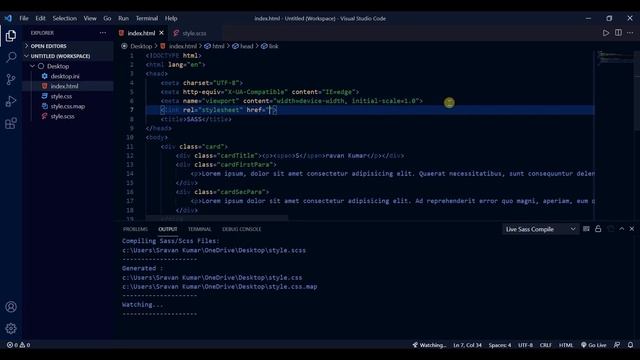Click Desktop in the breadcrumb

click(141, 46)
